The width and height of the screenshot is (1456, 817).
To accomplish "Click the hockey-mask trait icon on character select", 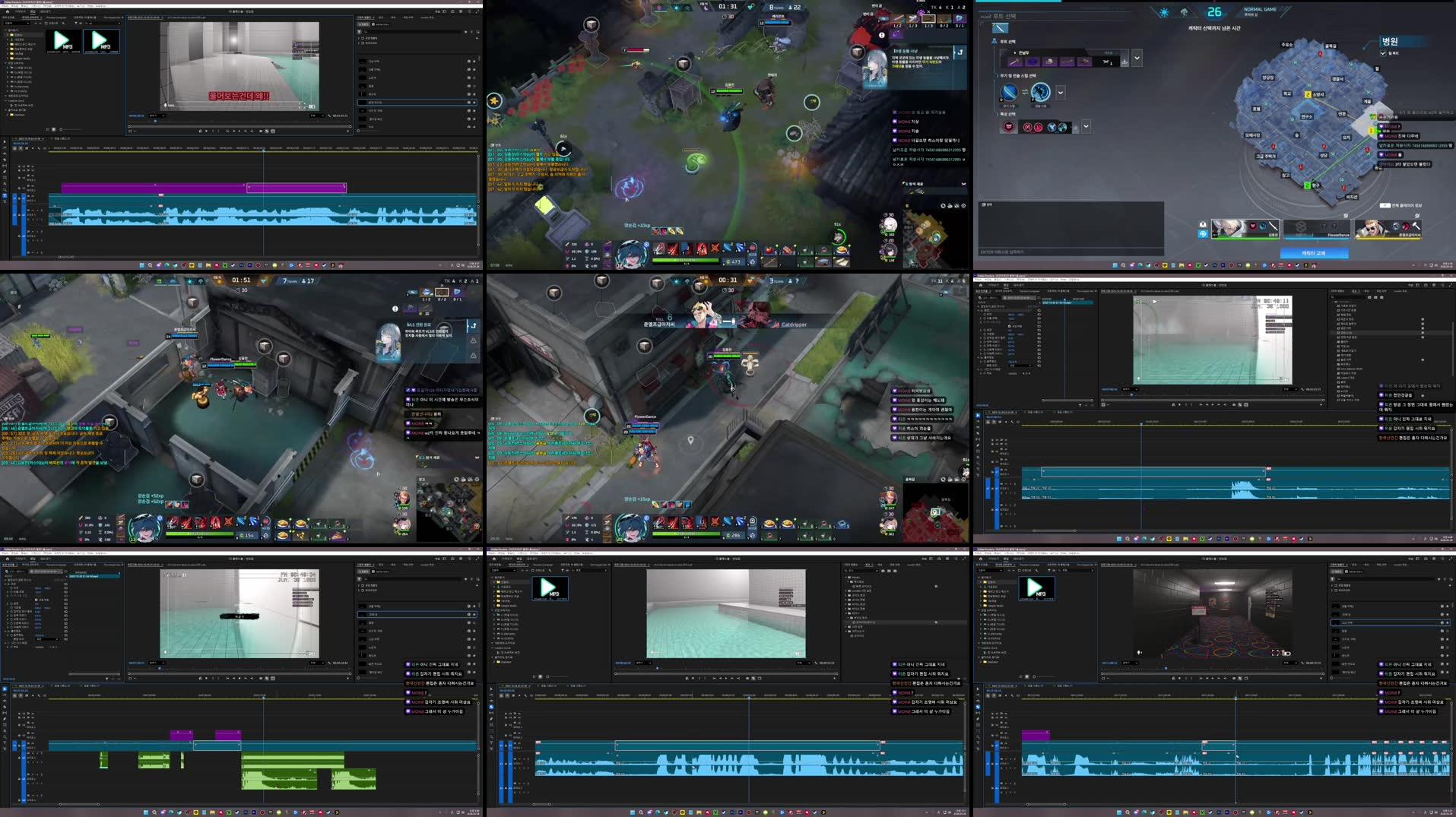I will point(1009,127).
